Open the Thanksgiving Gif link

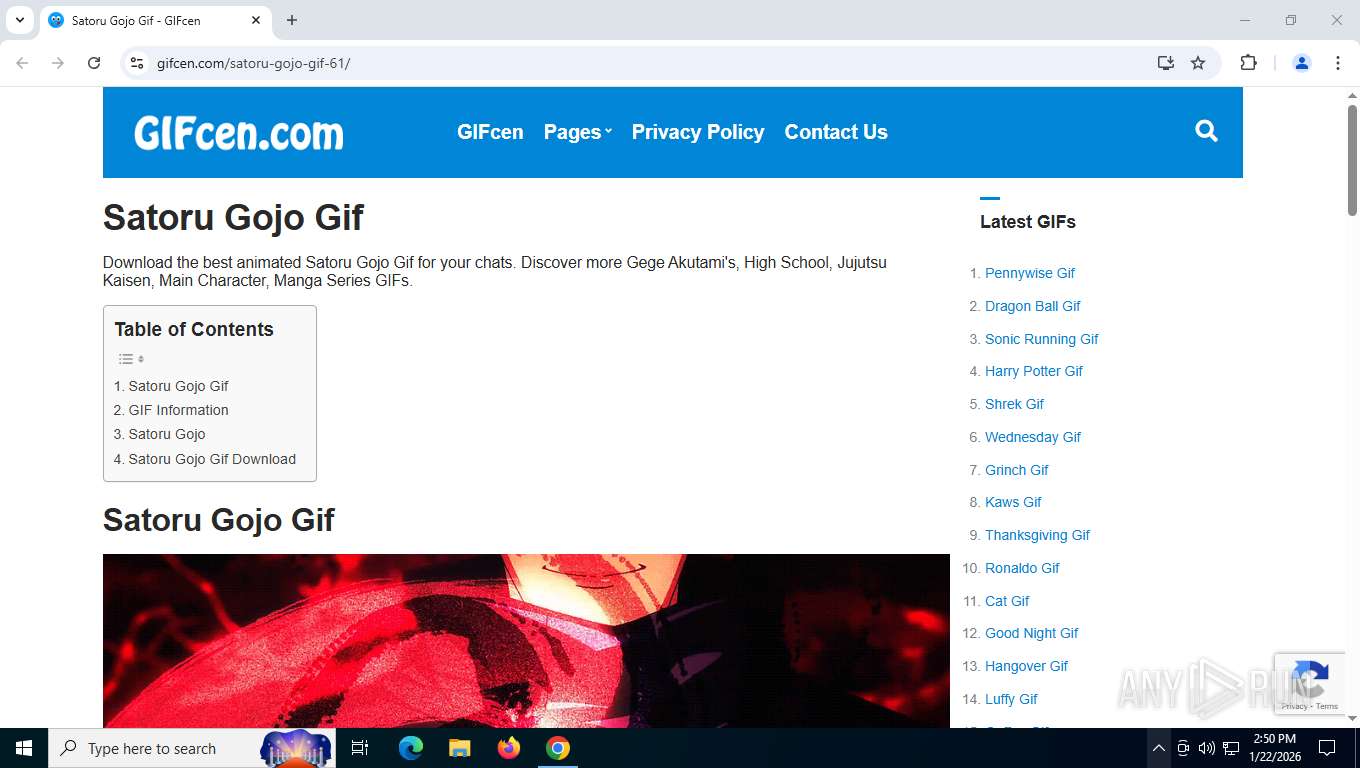(1037, 535)
